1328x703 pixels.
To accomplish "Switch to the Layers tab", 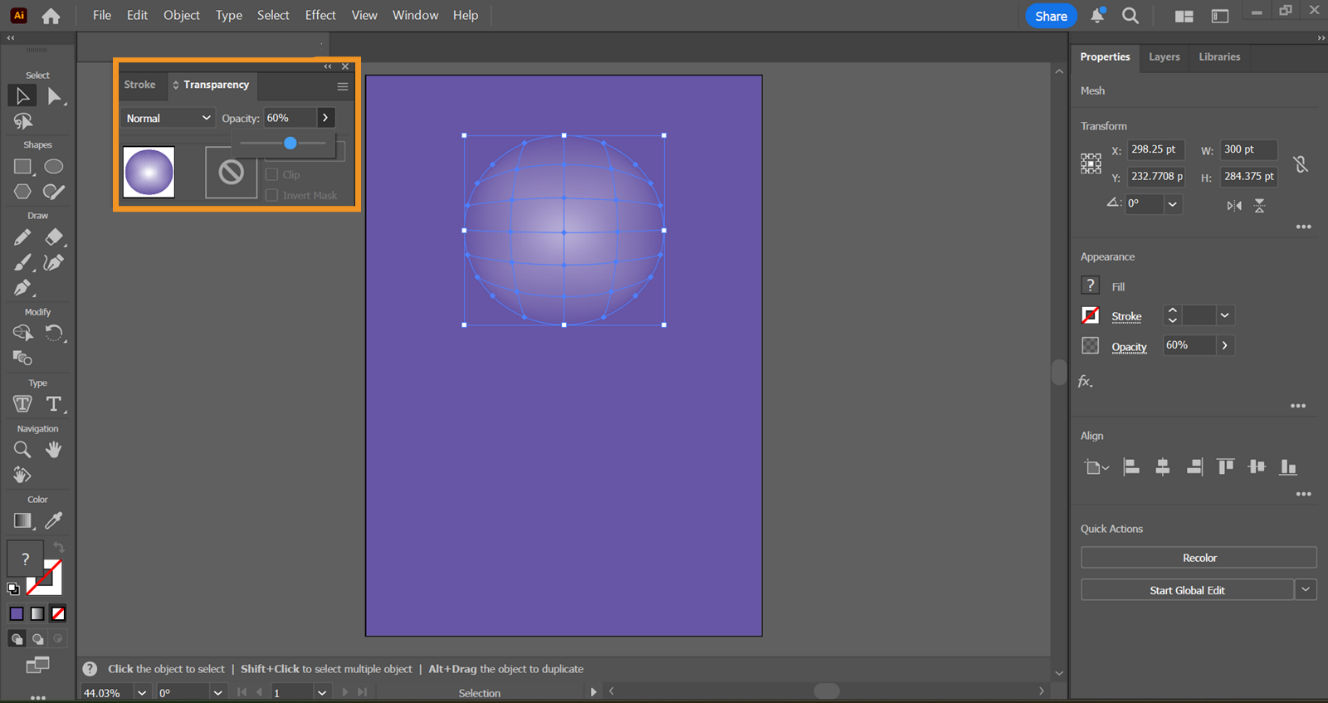I will (1164, 57).
